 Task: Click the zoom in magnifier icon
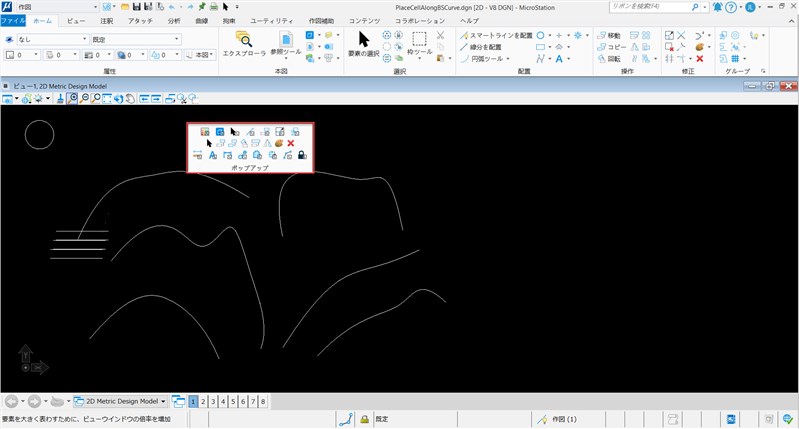pyautogui.click(x=72, y=98)
